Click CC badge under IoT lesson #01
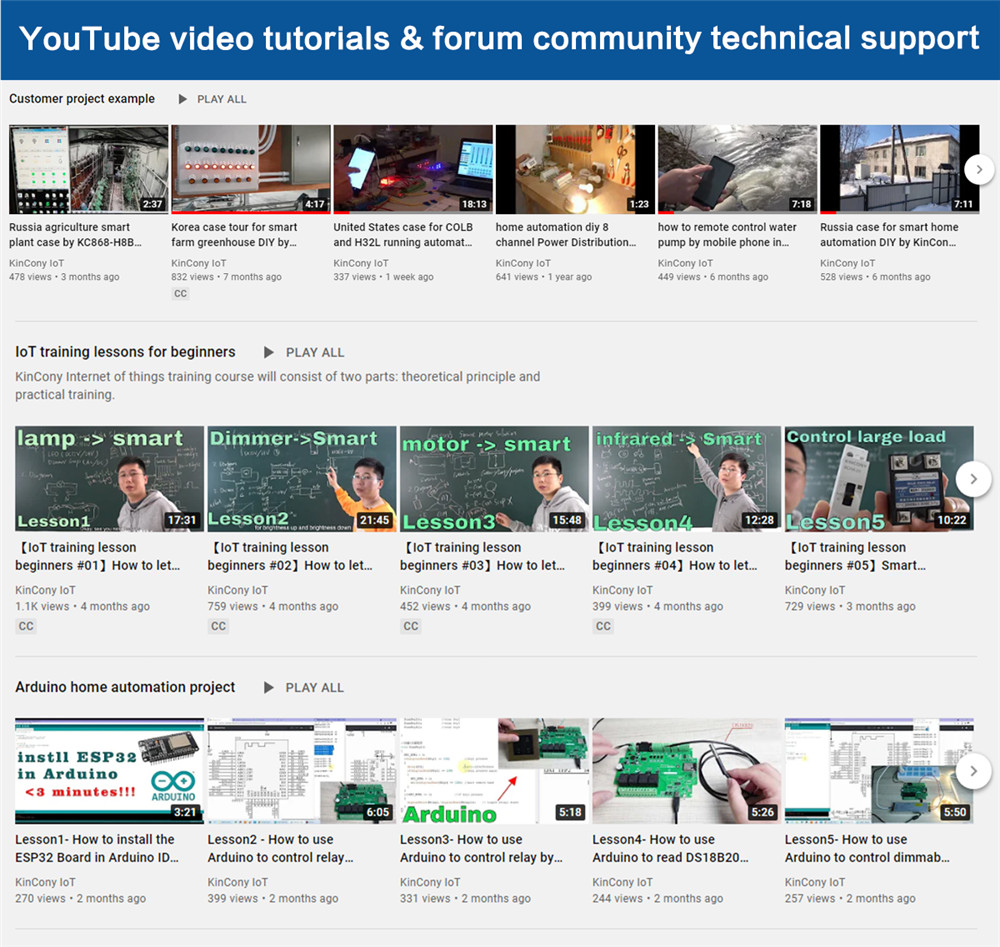The width and height of the screenshot is (1000, 947). click(x=26, y=626)
